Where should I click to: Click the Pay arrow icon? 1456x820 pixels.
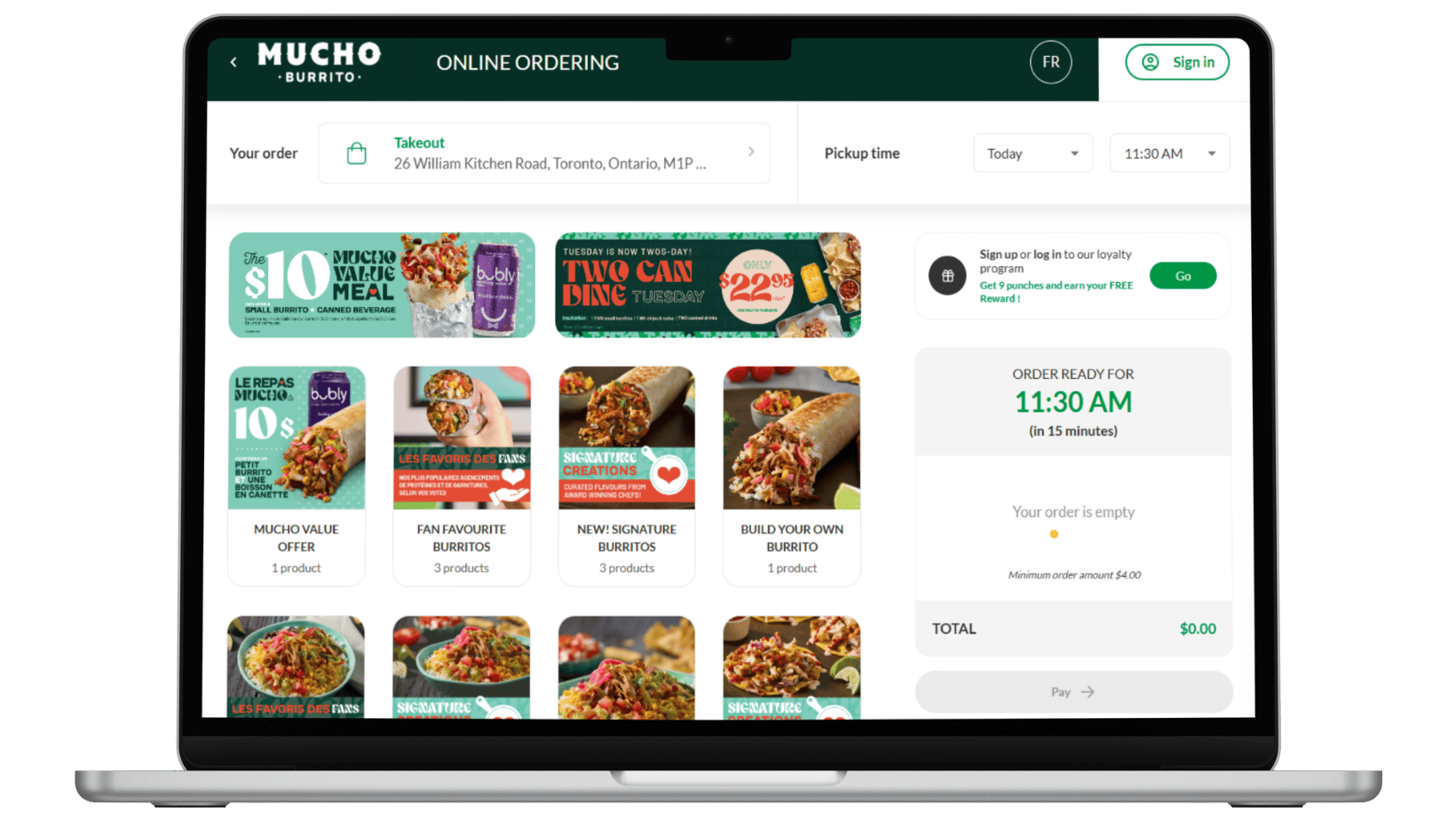tap(1088, 691)
